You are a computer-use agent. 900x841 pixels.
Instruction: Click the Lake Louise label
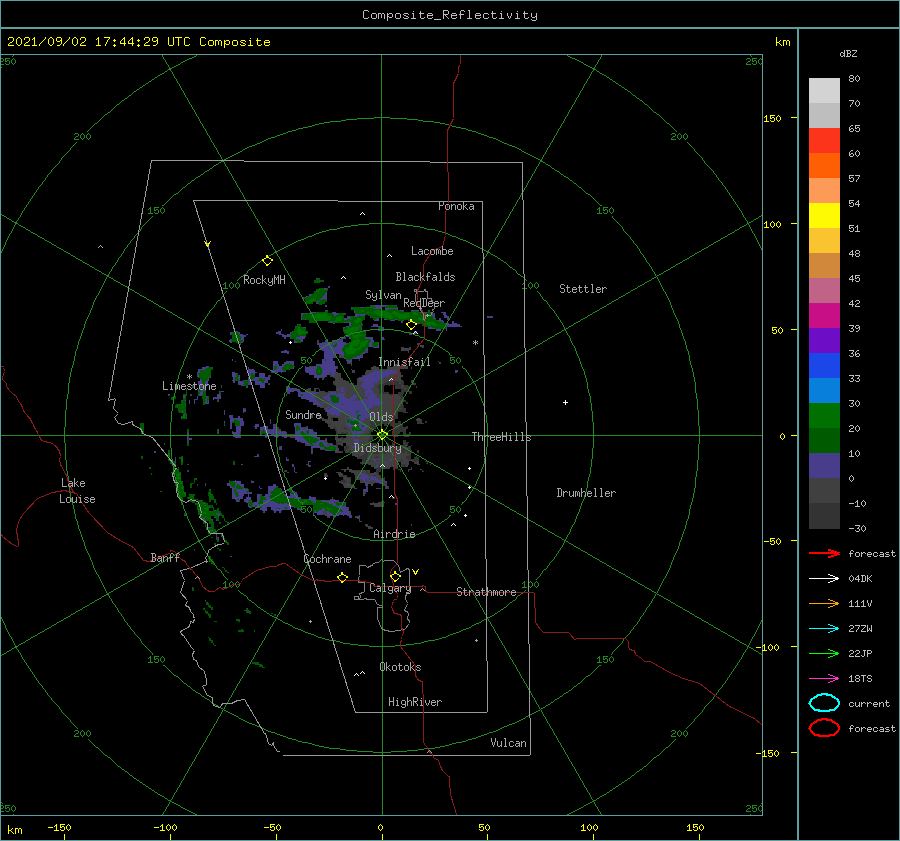[x=77, y=491]
